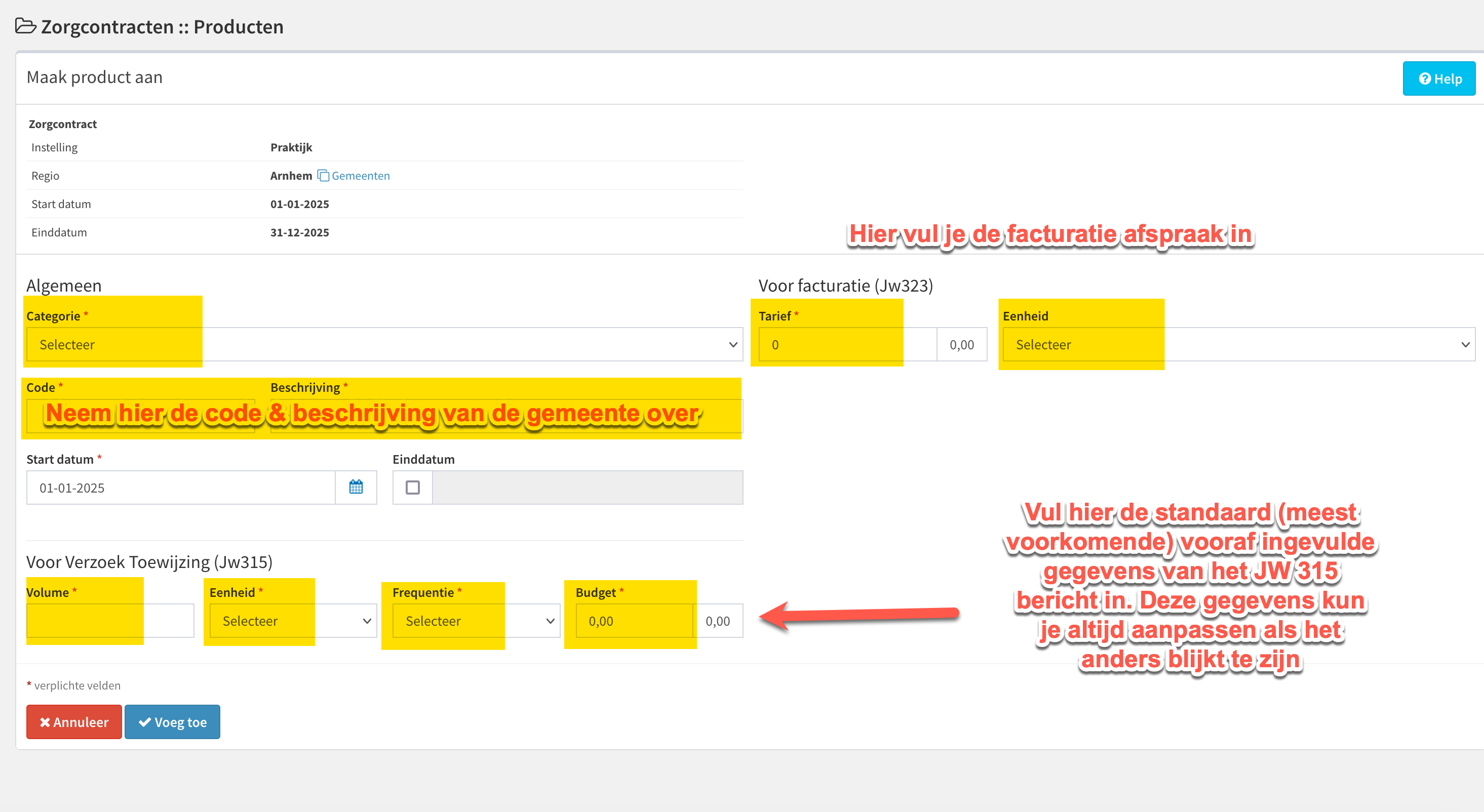Focus the Start datum date field
Screen dimensions: 1484x812
(x=181, y=488)
